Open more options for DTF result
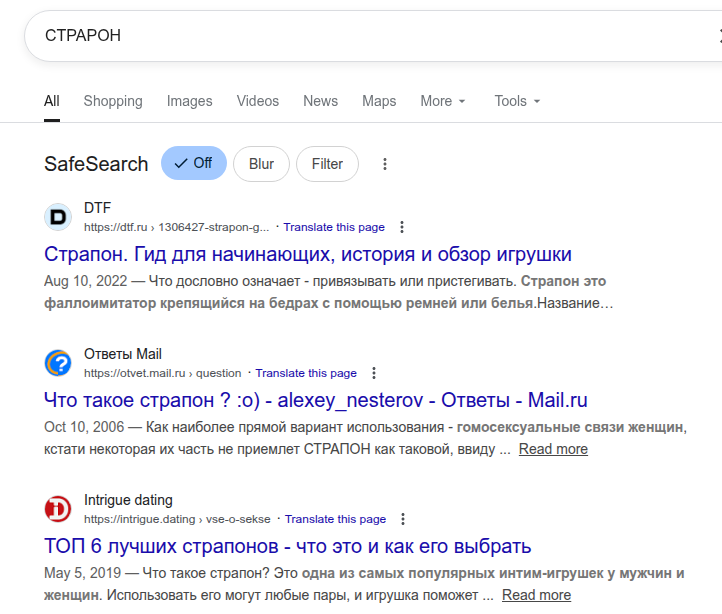The image size is (722, 614). (x=402, y=227)
